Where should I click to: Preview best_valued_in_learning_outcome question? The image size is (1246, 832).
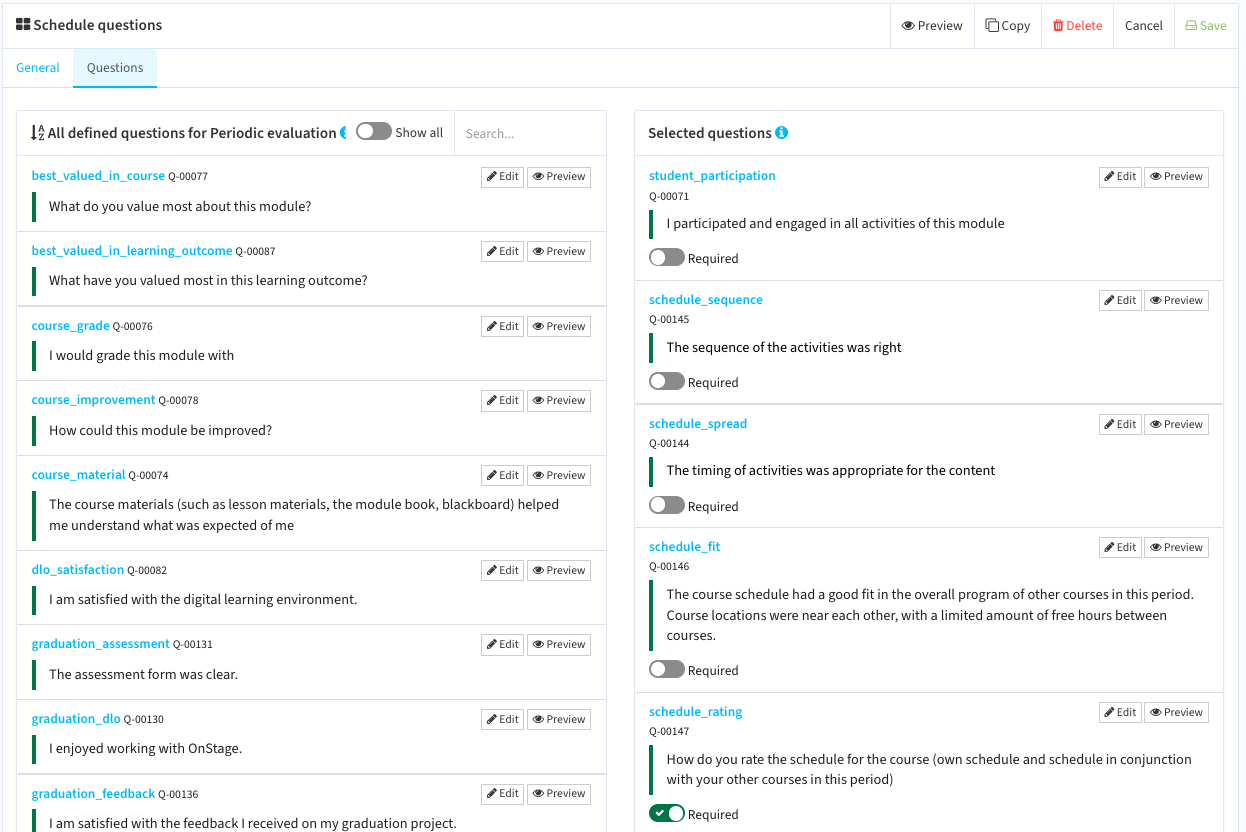pyautogui.click(x=559, y=252)
